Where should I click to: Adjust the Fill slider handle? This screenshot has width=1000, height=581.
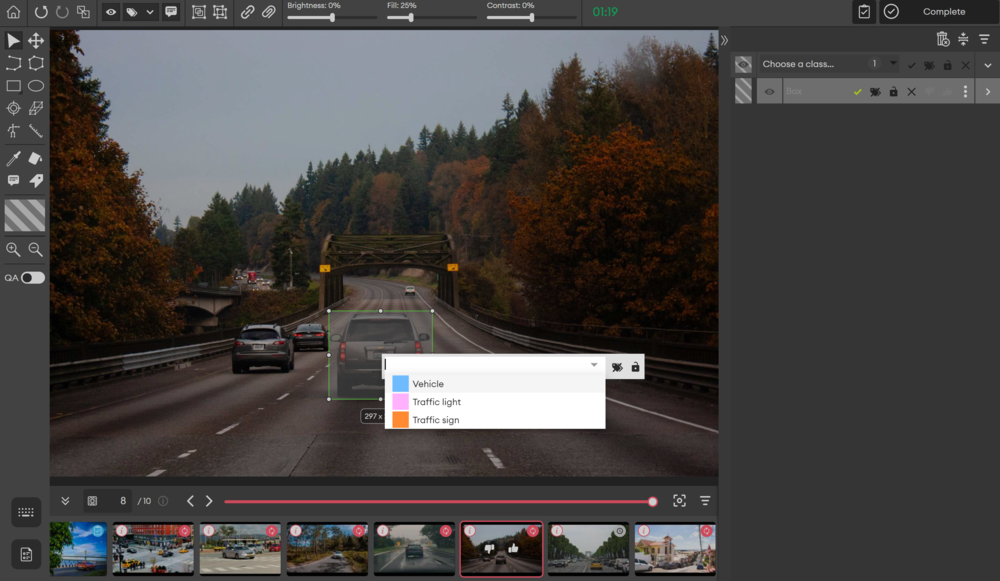click(411, 18)
